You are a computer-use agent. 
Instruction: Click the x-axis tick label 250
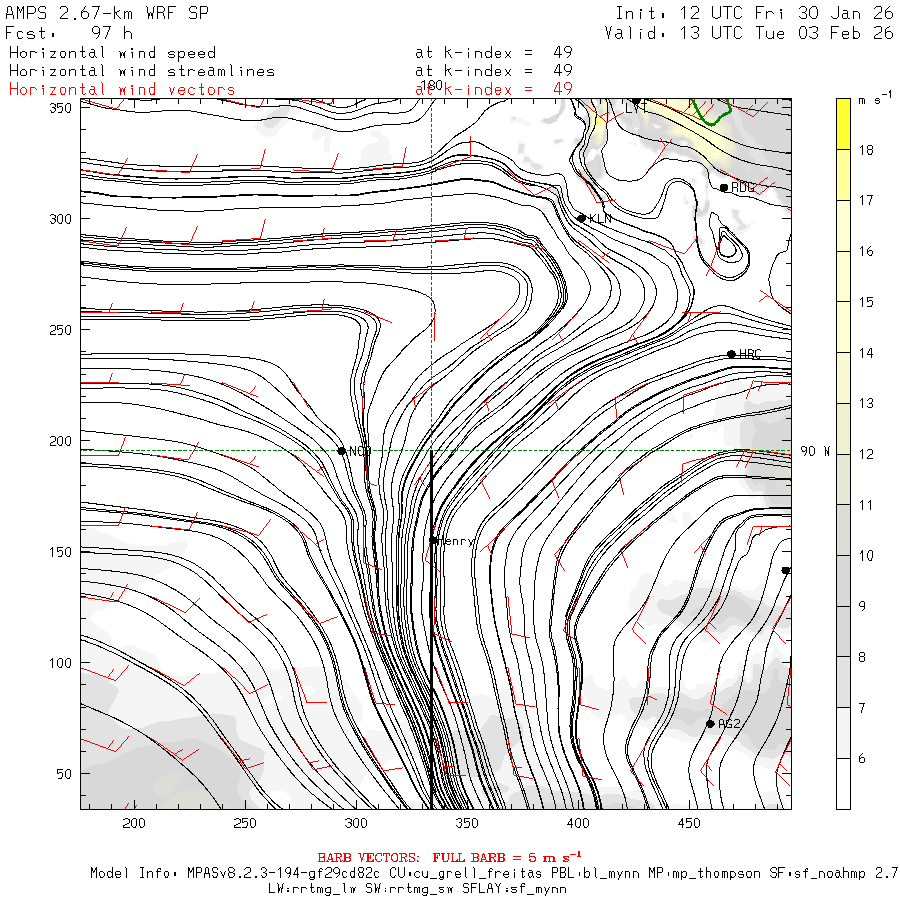point(245,823)
